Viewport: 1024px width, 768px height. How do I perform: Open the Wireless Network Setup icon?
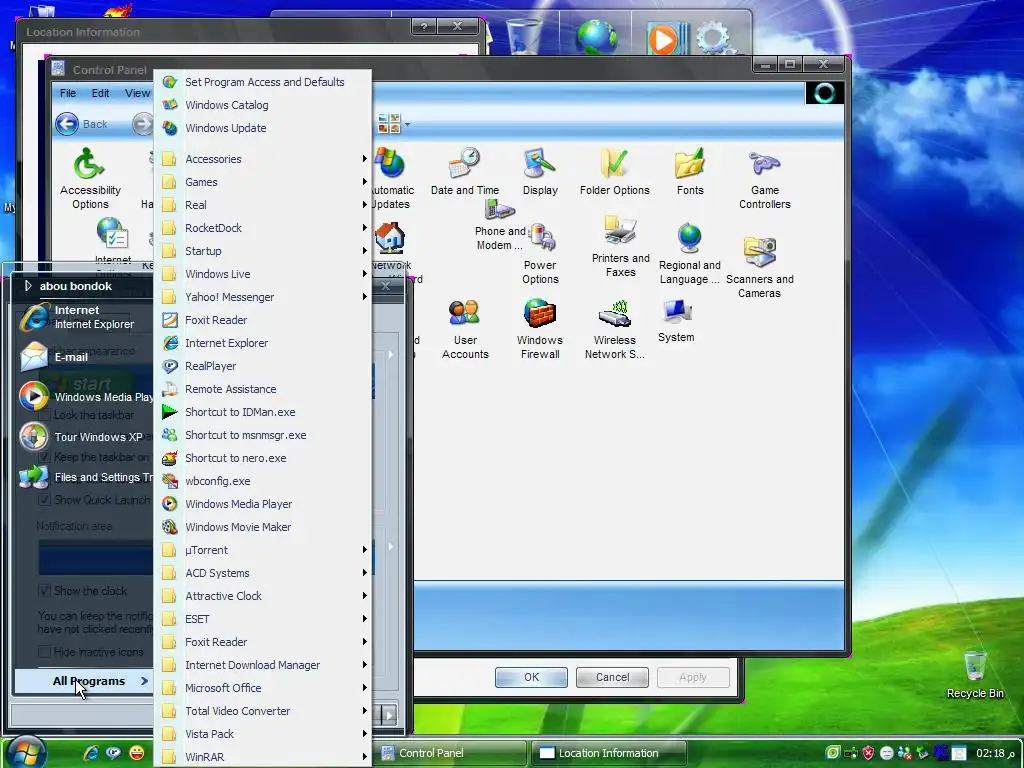coord(614,329)
